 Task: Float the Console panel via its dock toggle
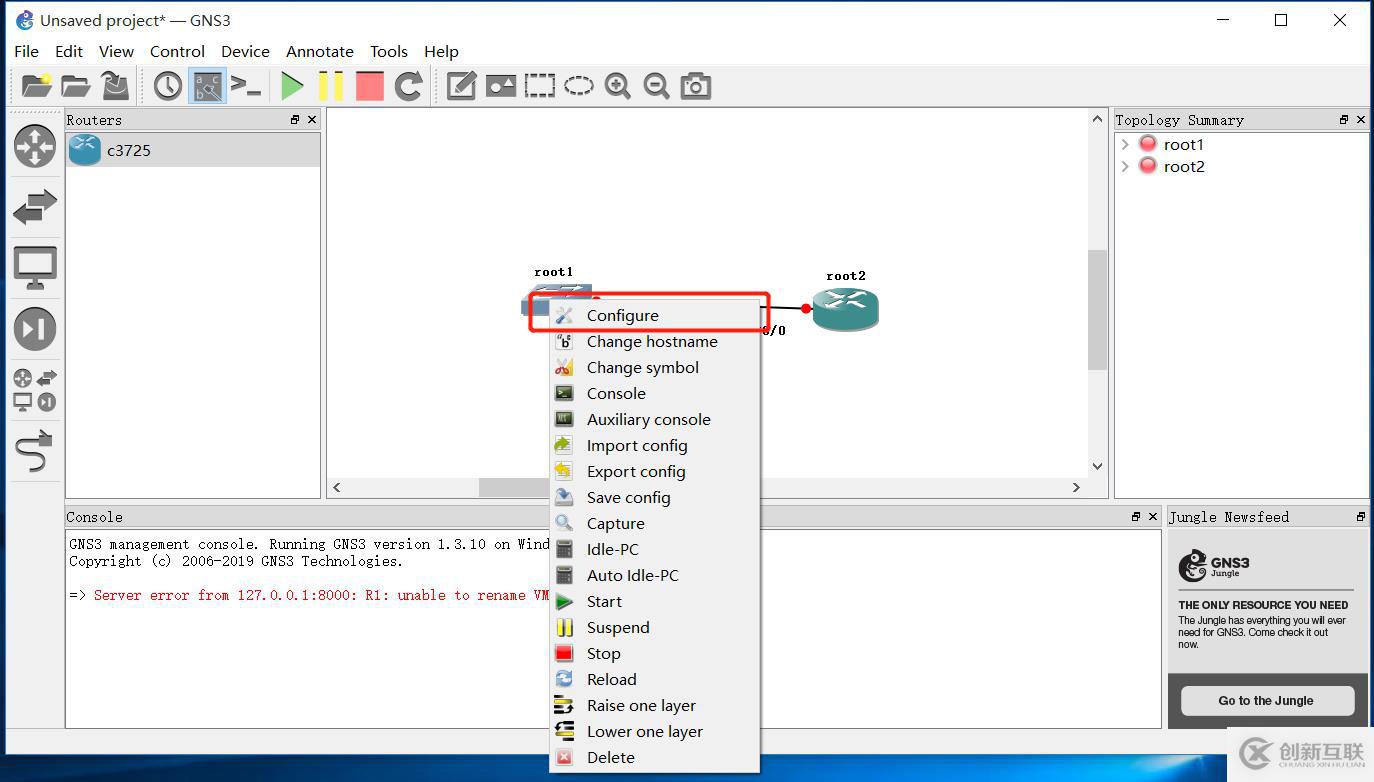coord(1136,517)
